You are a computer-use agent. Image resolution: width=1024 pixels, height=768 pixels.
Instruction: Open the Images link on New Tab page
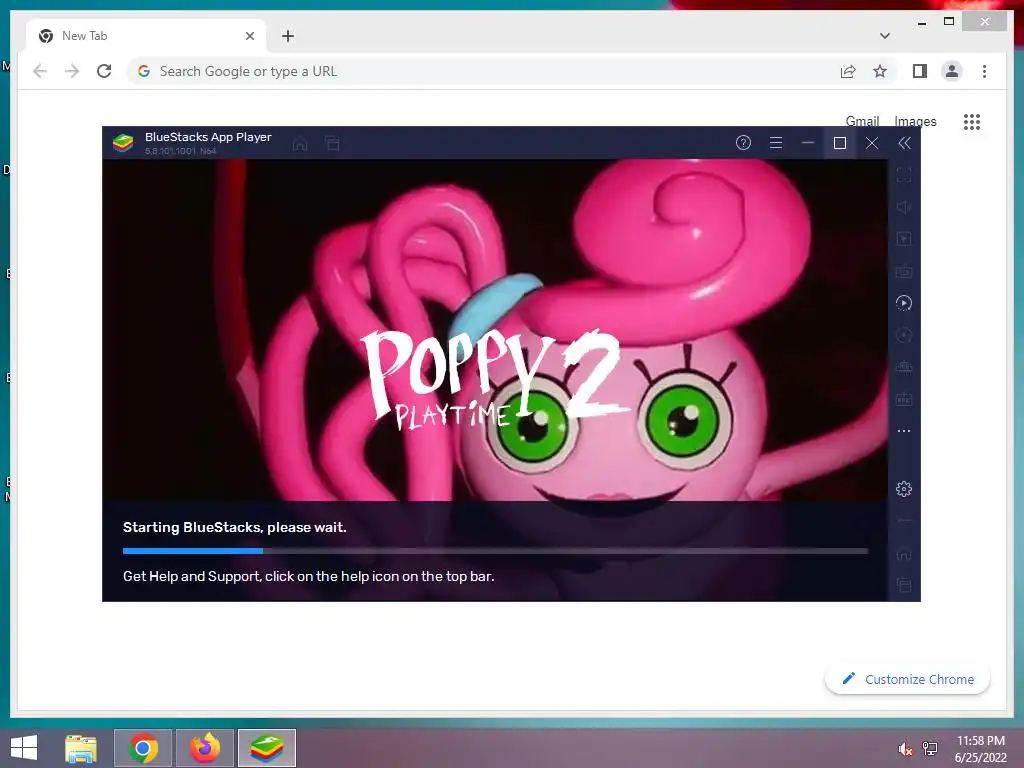pyautogui.click(x=915, y=121)
